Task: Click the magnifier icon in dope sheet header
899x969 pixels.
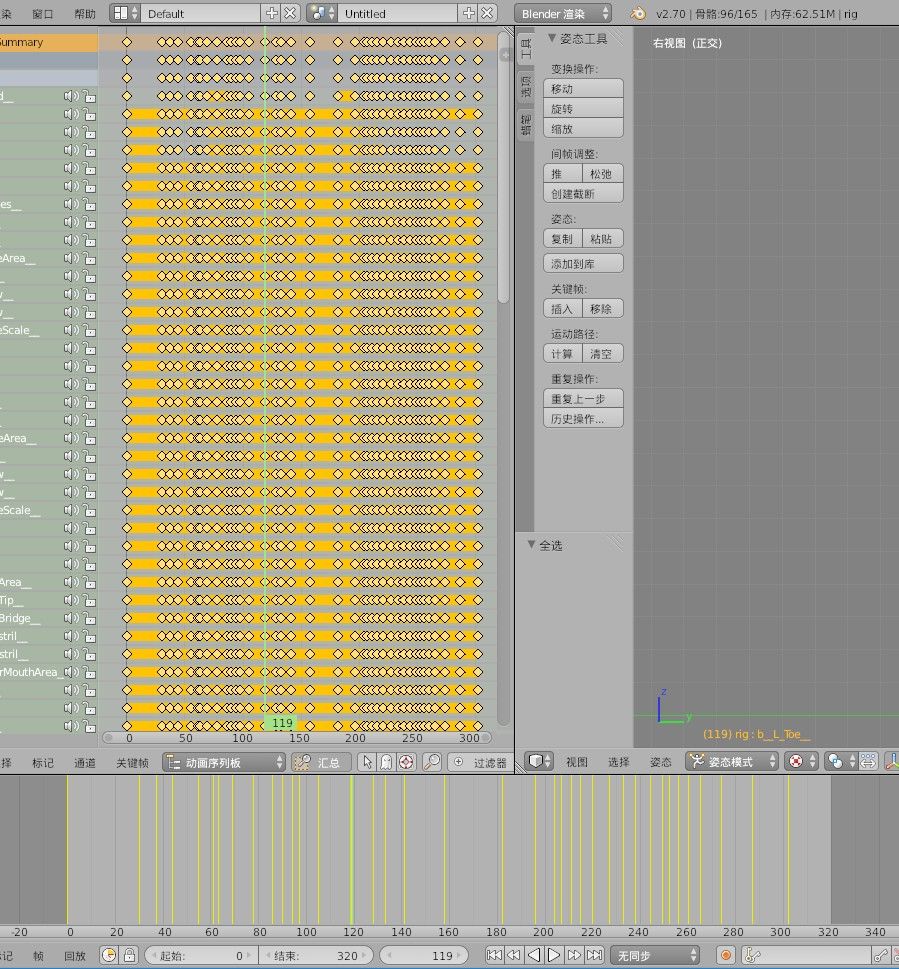Action: point(432,762)
